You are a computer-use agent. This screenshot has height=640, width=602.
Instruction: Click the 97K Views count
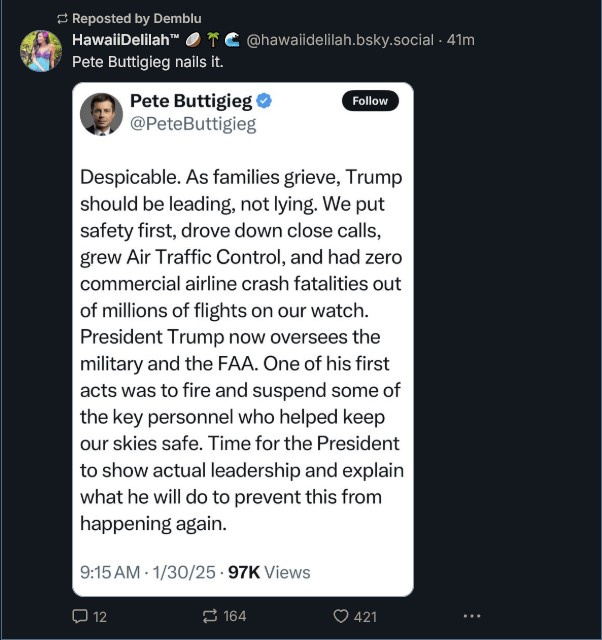pos(269,572)
